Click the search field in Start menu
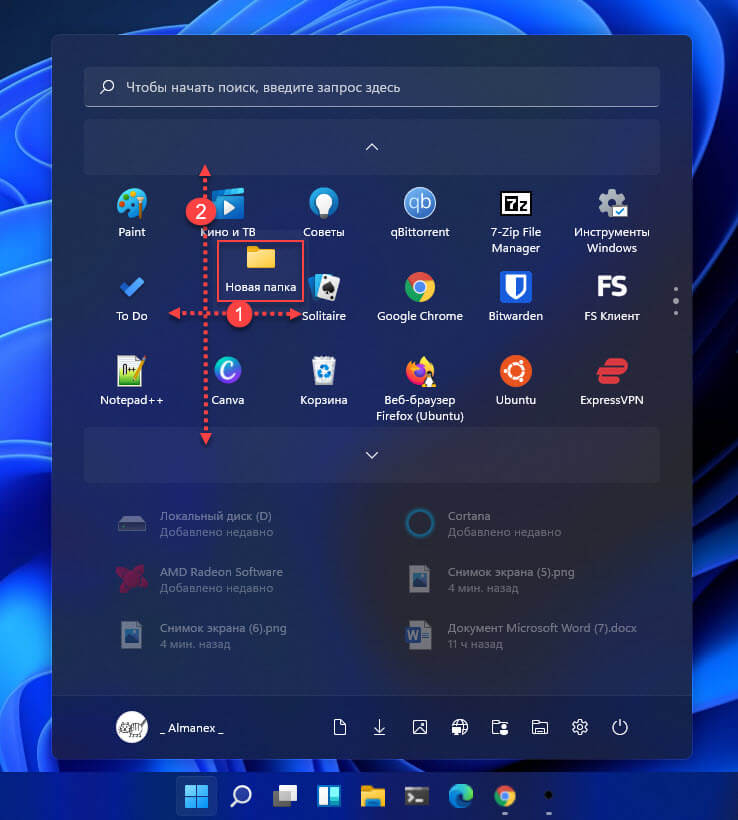738x820 pixels. 371,87
